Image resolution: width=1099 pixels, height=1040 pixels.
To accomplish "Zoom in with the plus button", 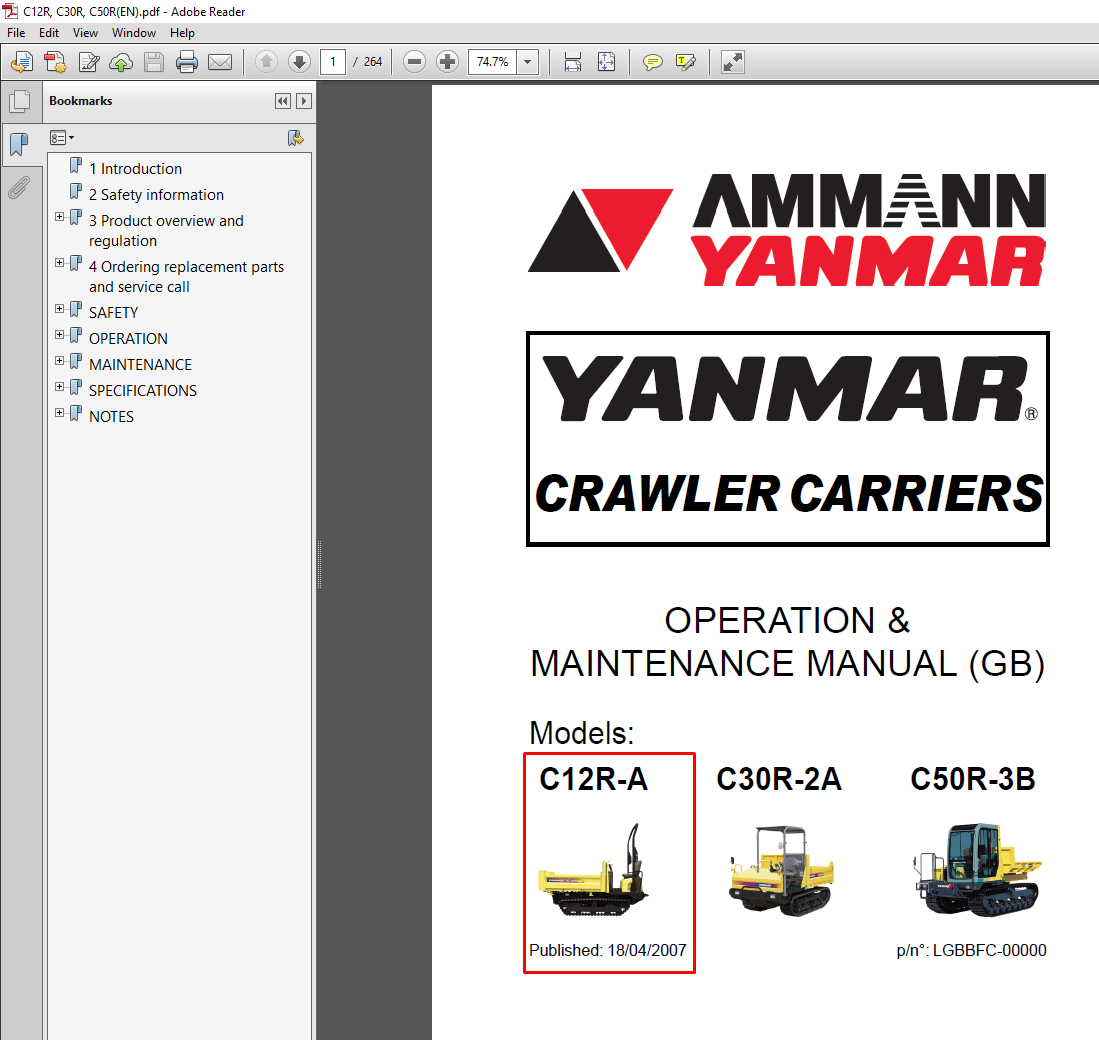I will pyautogui.click(x=447, y=62).
